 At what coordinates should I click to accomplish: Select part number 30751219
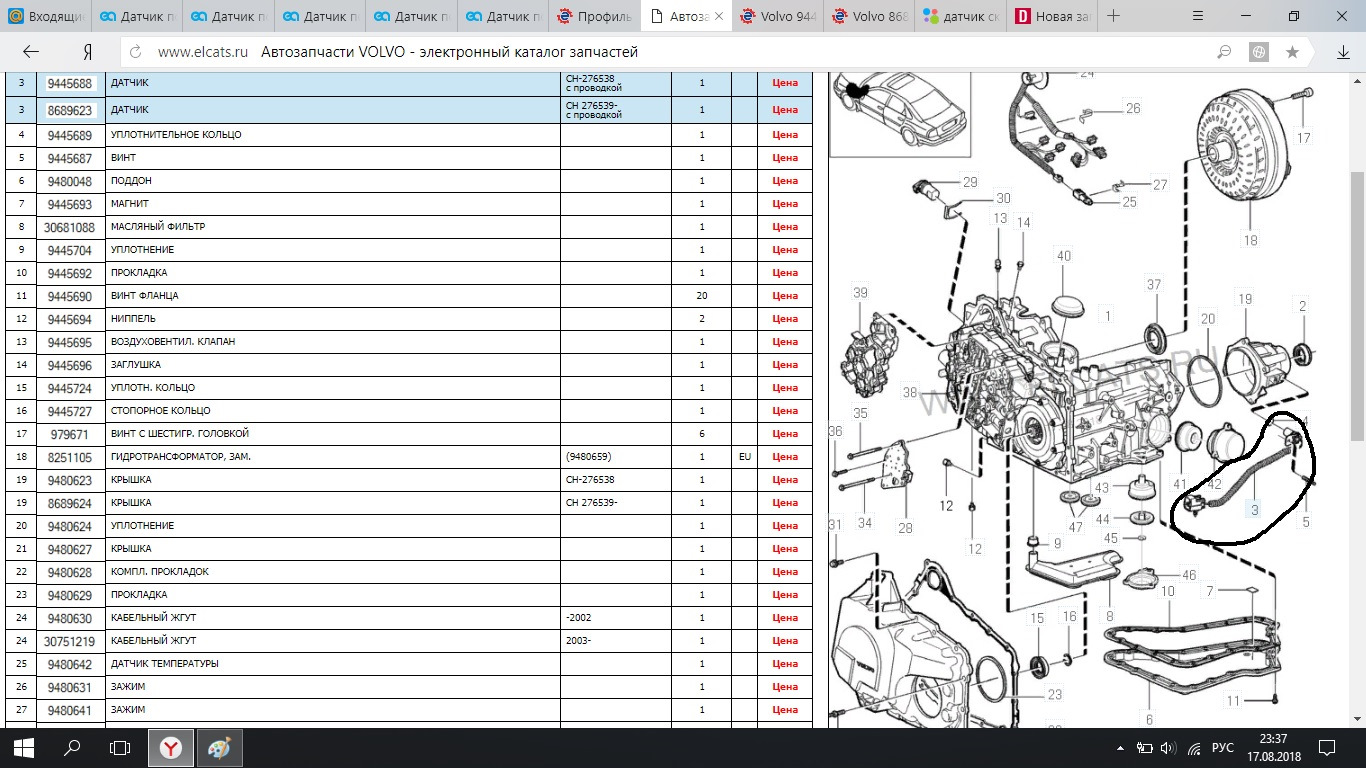point(69,641)
